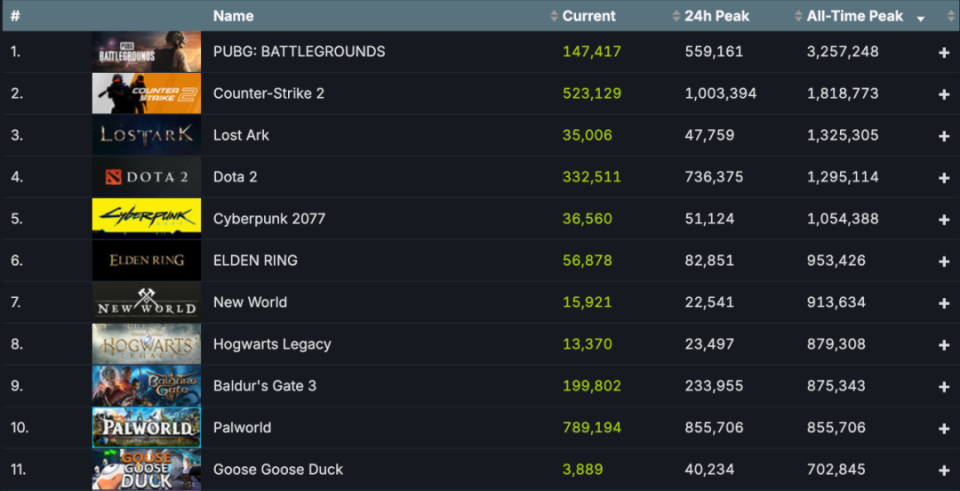Select all-time peak value 879,308
The image size is (960, 491).
[x=836, y=344]
